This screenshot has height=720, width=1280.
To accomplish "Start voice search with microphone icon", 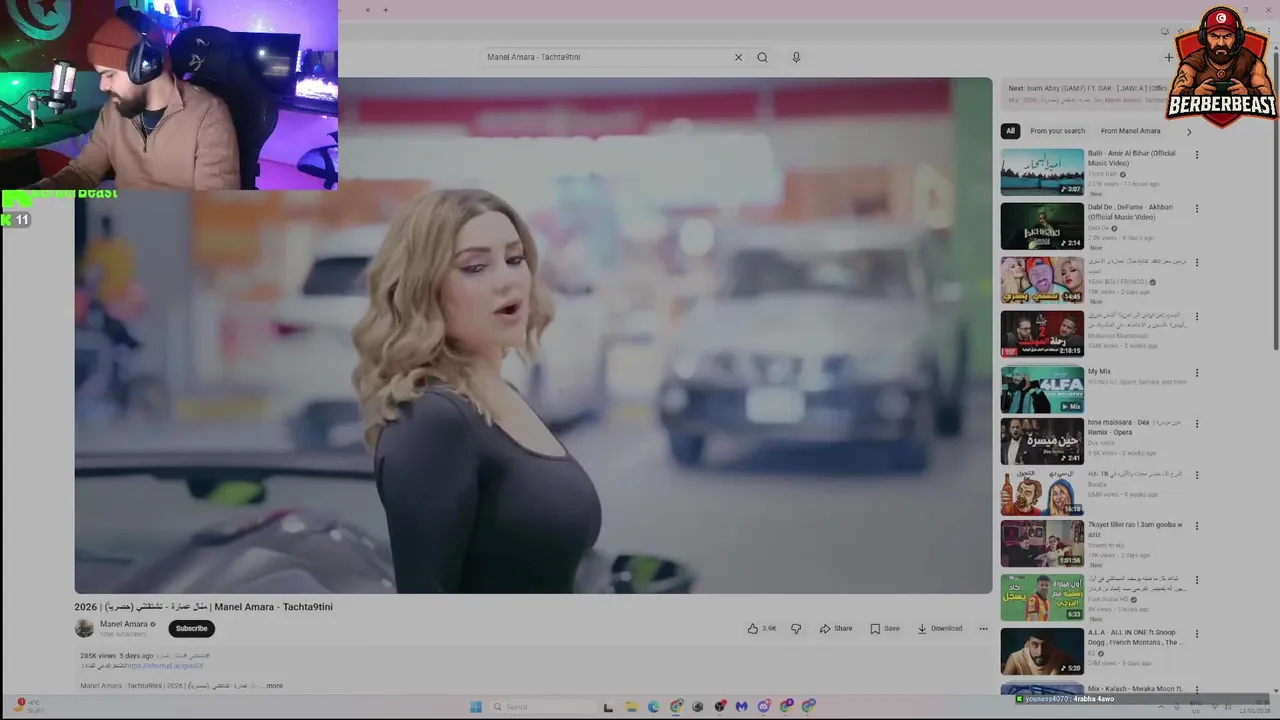I will click(796, 57).
